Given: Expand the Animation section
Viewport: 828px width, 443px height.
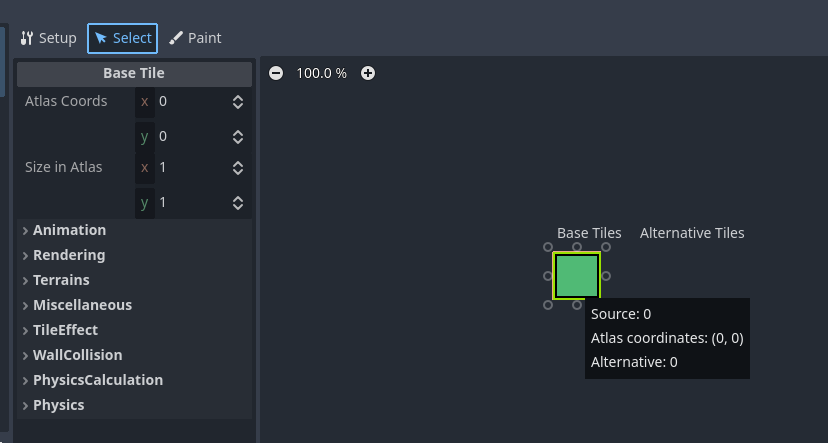Looking at the screenshot, I should point(70,230).
